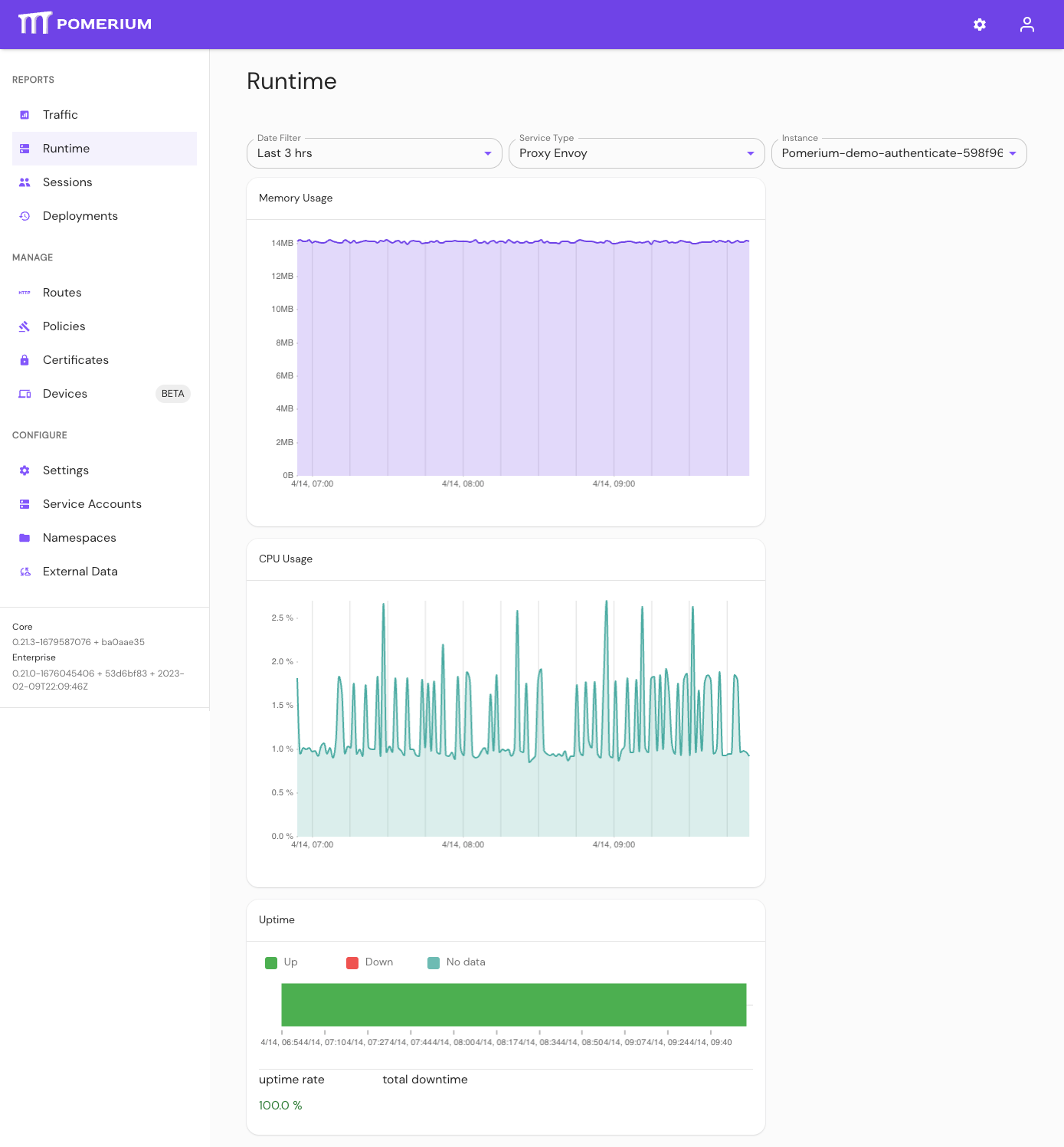Click the BETA badge next to Devices
The height and width of the screenshot is (1147, 1064).
point(173,393)
